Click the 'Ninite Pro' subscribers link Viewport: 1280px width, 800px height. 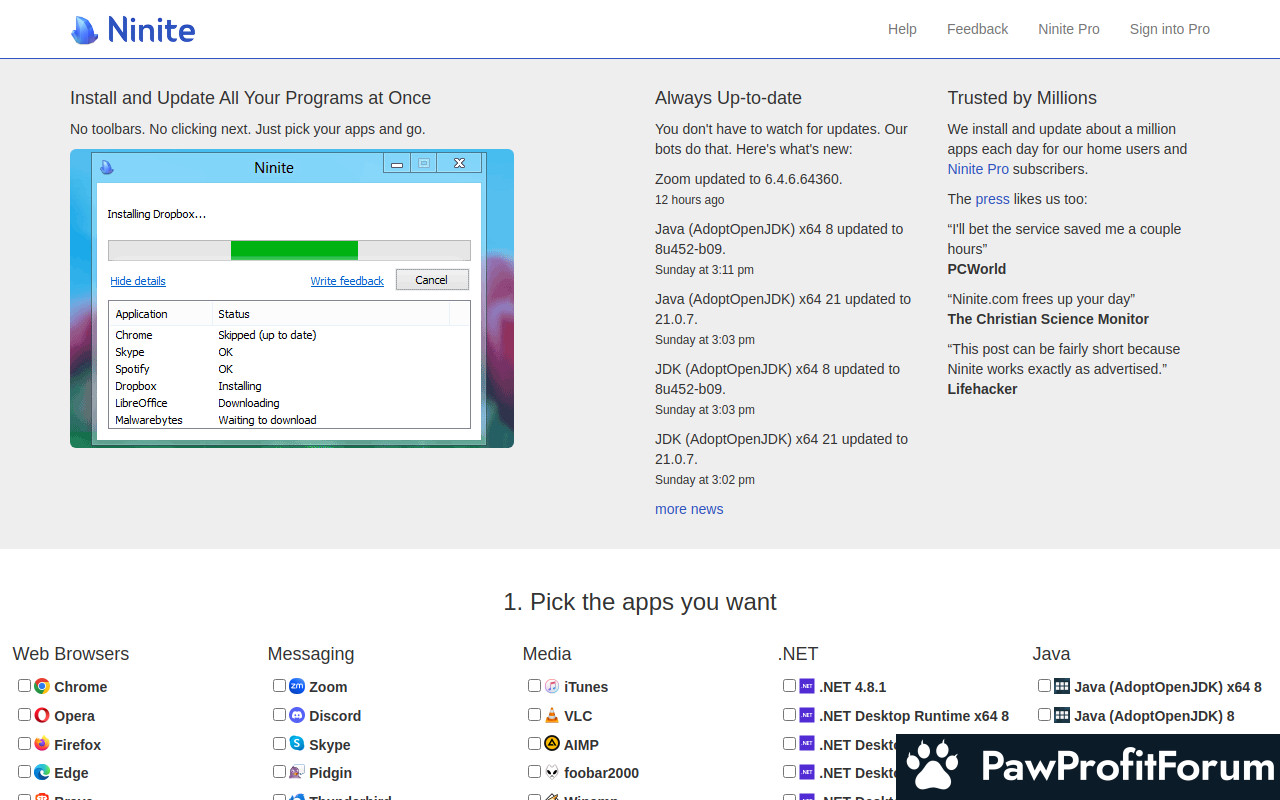pyautogui.click(x=978, y=169)
